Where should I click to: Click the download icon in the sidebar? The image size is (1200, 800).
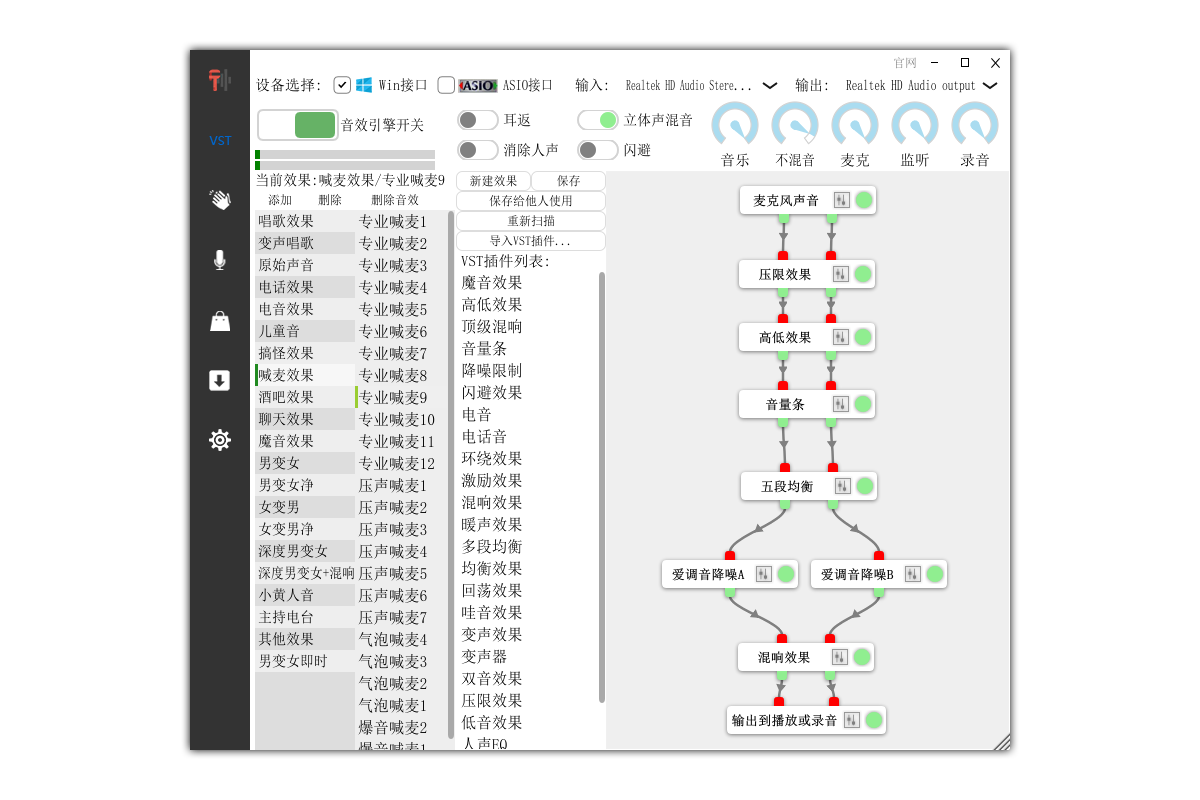(220, 380)
